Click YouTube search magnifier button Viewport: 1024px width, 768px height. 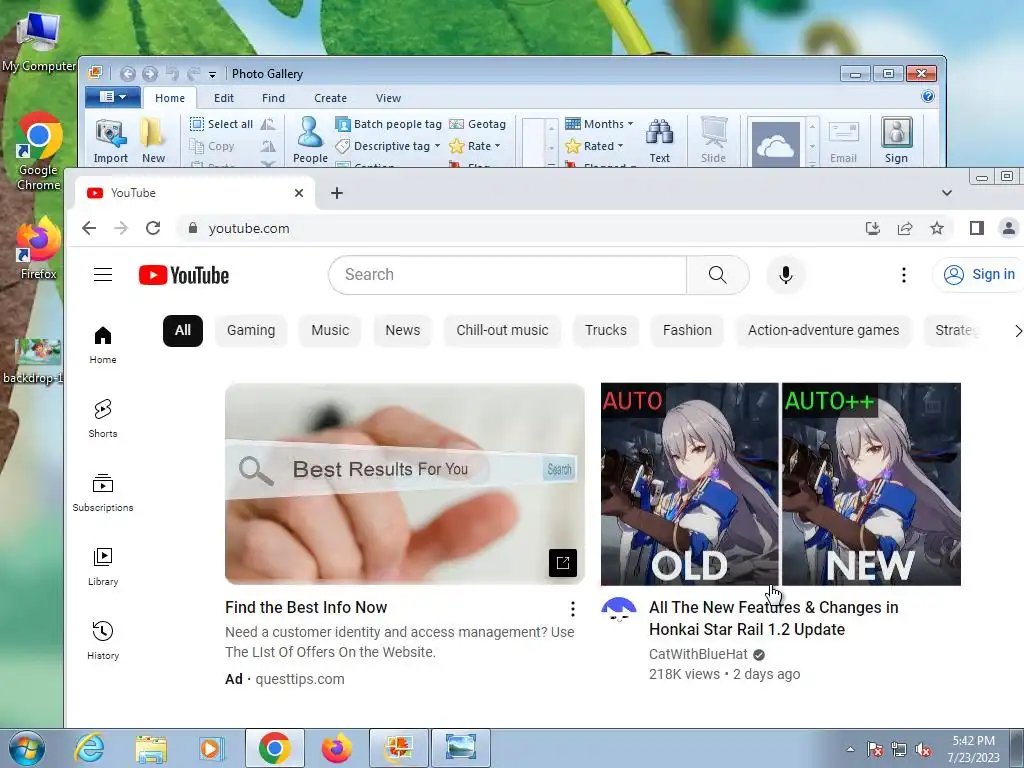click(x=718, y=275)
